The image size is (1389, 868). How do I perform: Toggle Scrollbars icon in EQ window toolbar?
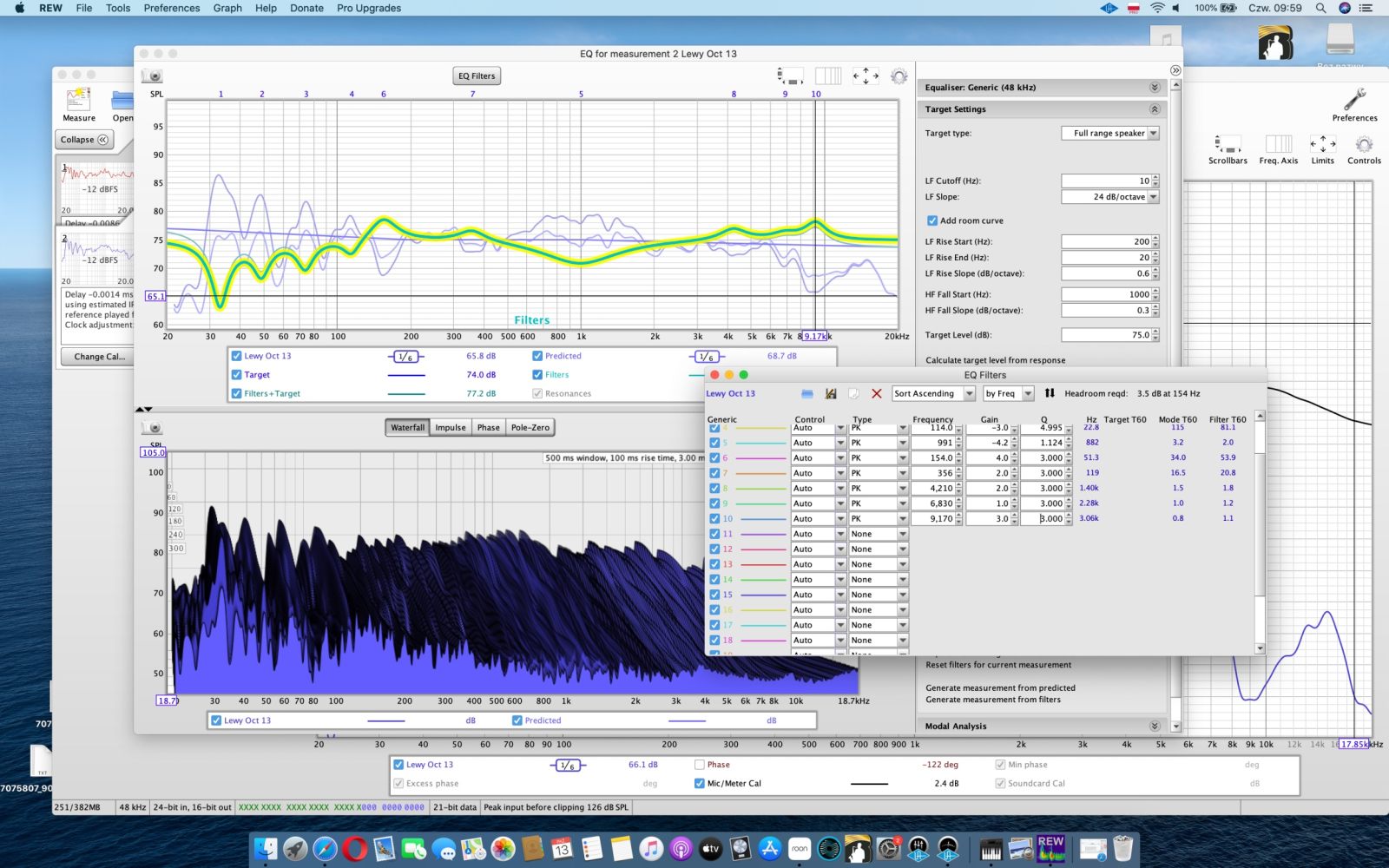point(789,76)
